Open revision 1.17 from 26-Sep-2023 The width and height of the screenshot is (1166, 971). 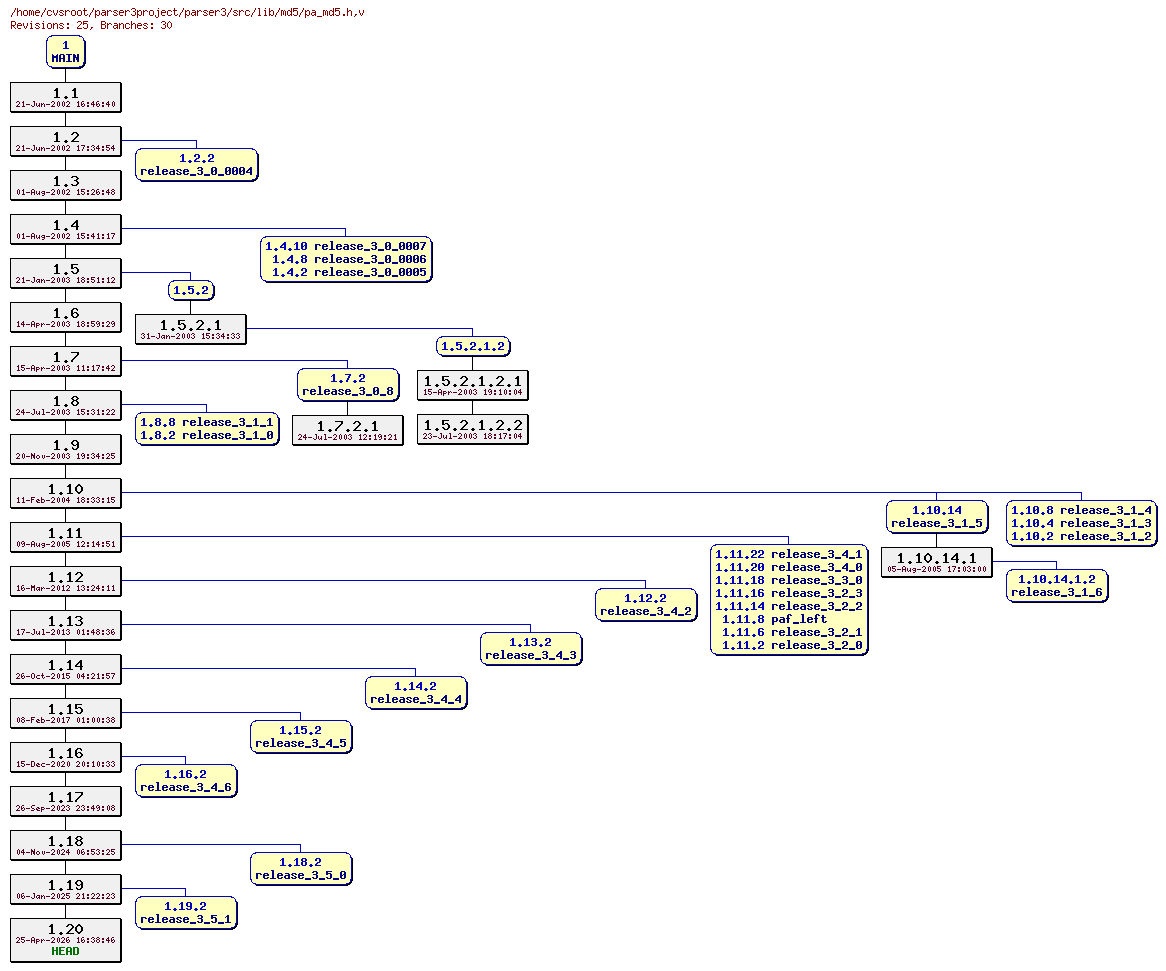pos(65,800)
